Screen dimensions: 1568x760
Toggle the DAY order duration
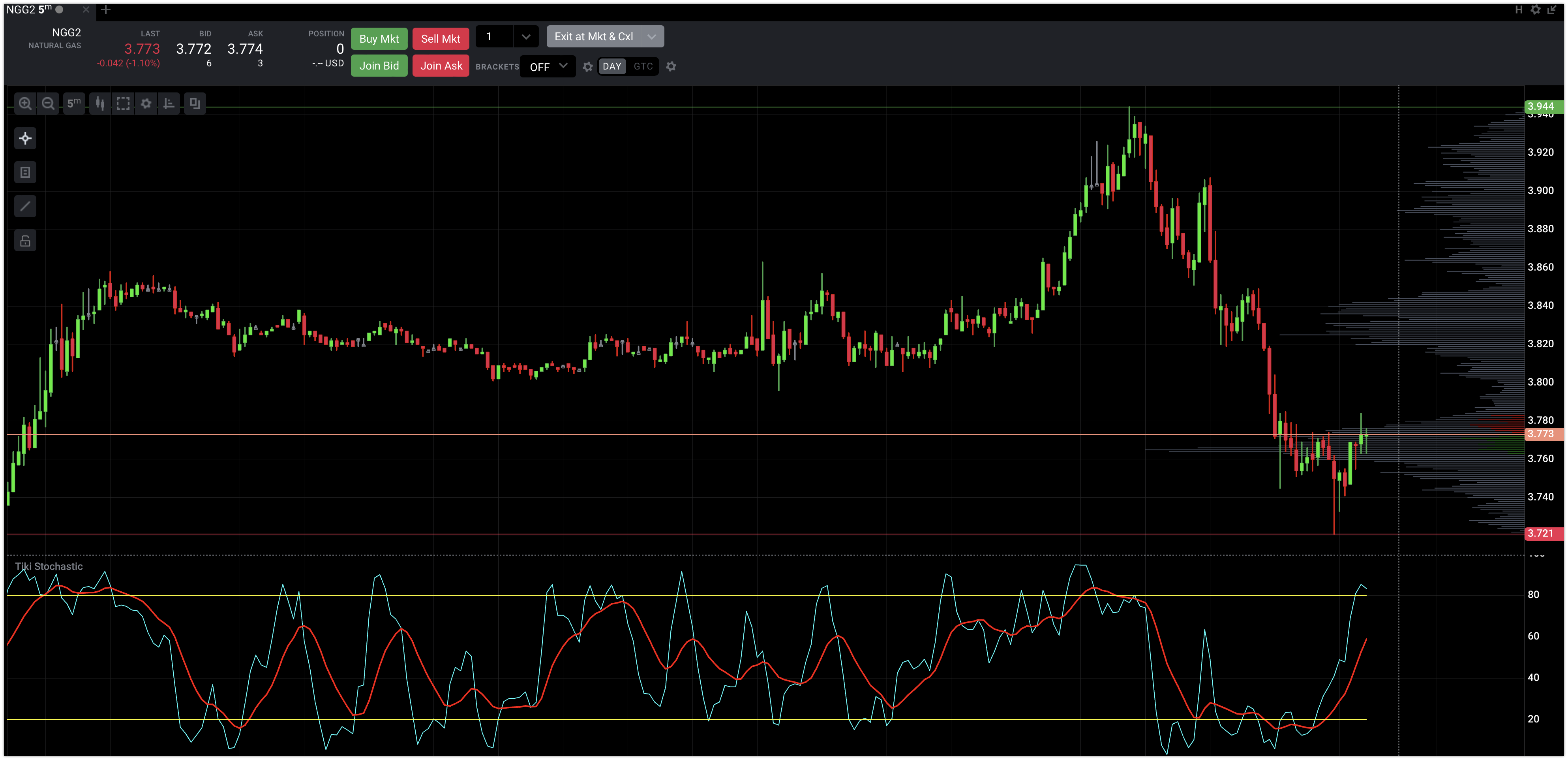[x=612, y=66]
